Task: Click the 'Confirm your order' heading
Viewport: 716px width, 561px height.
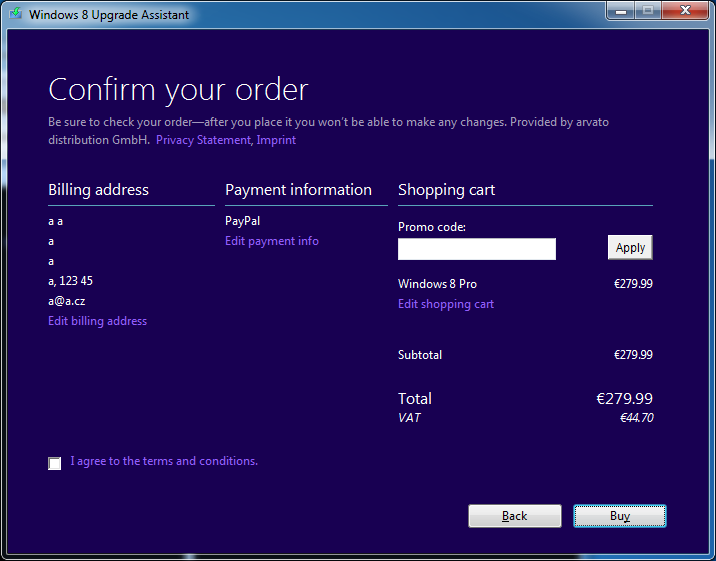Action: point(179,89)
